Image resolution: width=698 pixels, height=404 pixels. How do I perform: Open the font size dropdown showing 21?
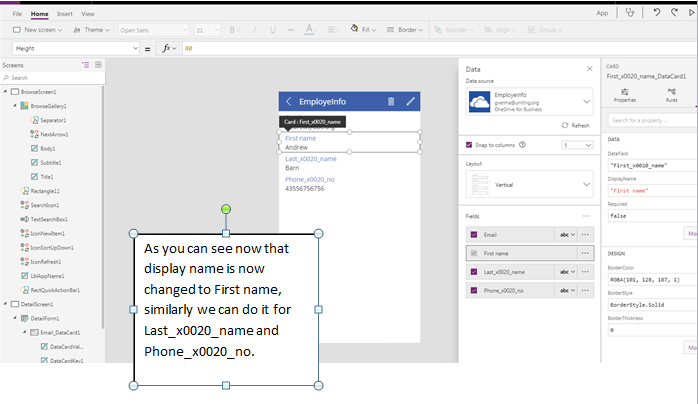tap(207, 30)
